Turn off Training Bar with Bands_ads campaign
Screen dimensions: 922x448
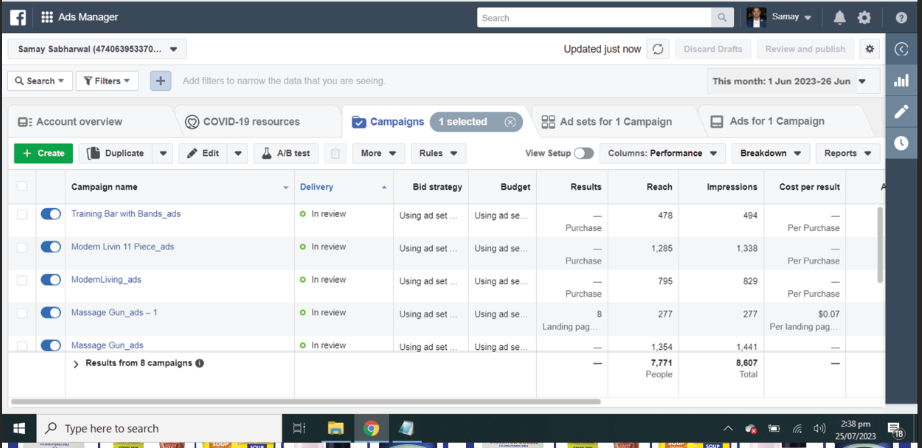point(51,215)
